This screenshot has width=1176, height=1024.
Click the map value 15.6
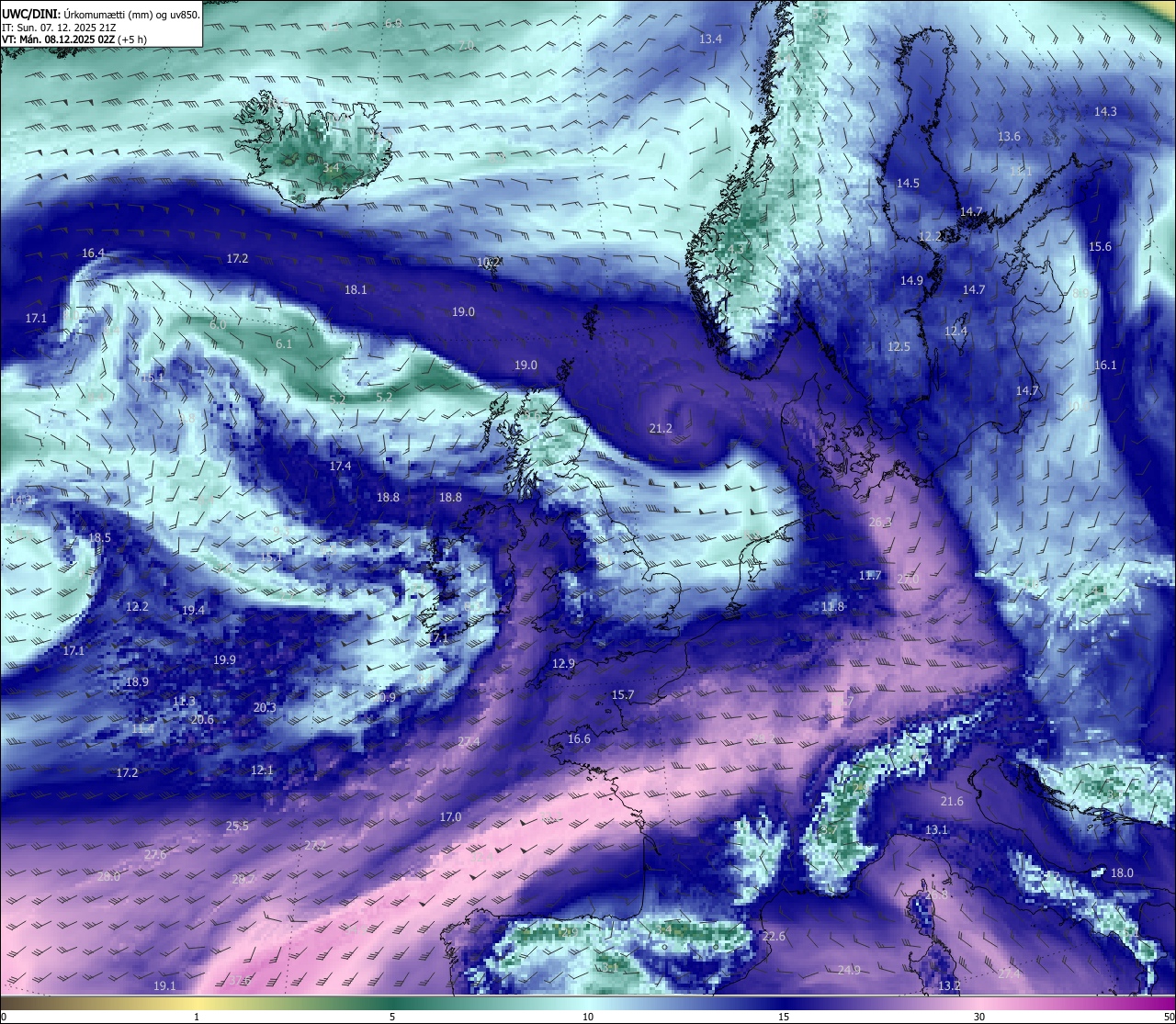click(1100, 247)
